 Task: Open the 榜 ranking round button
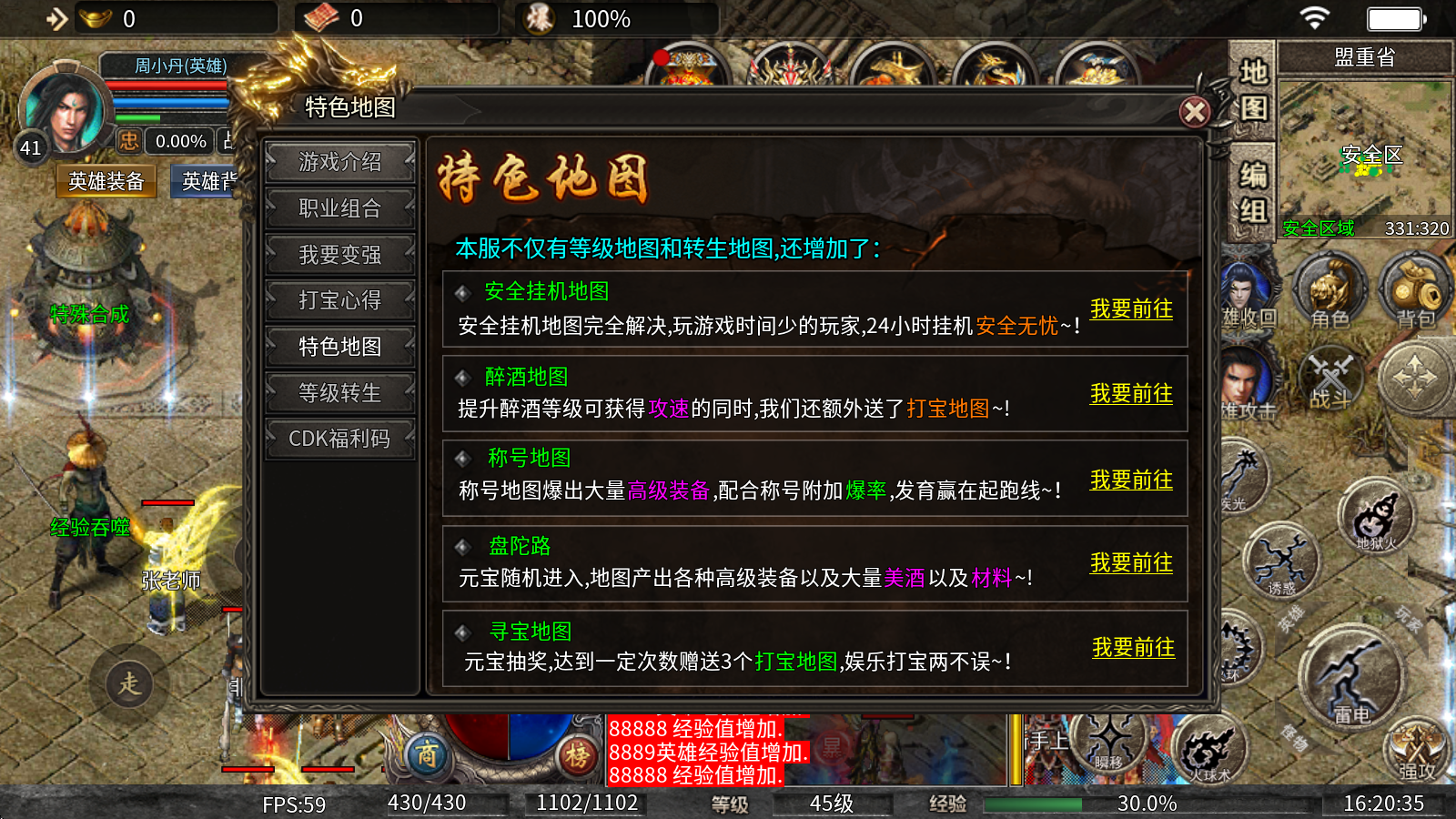(x=578, y=754)
